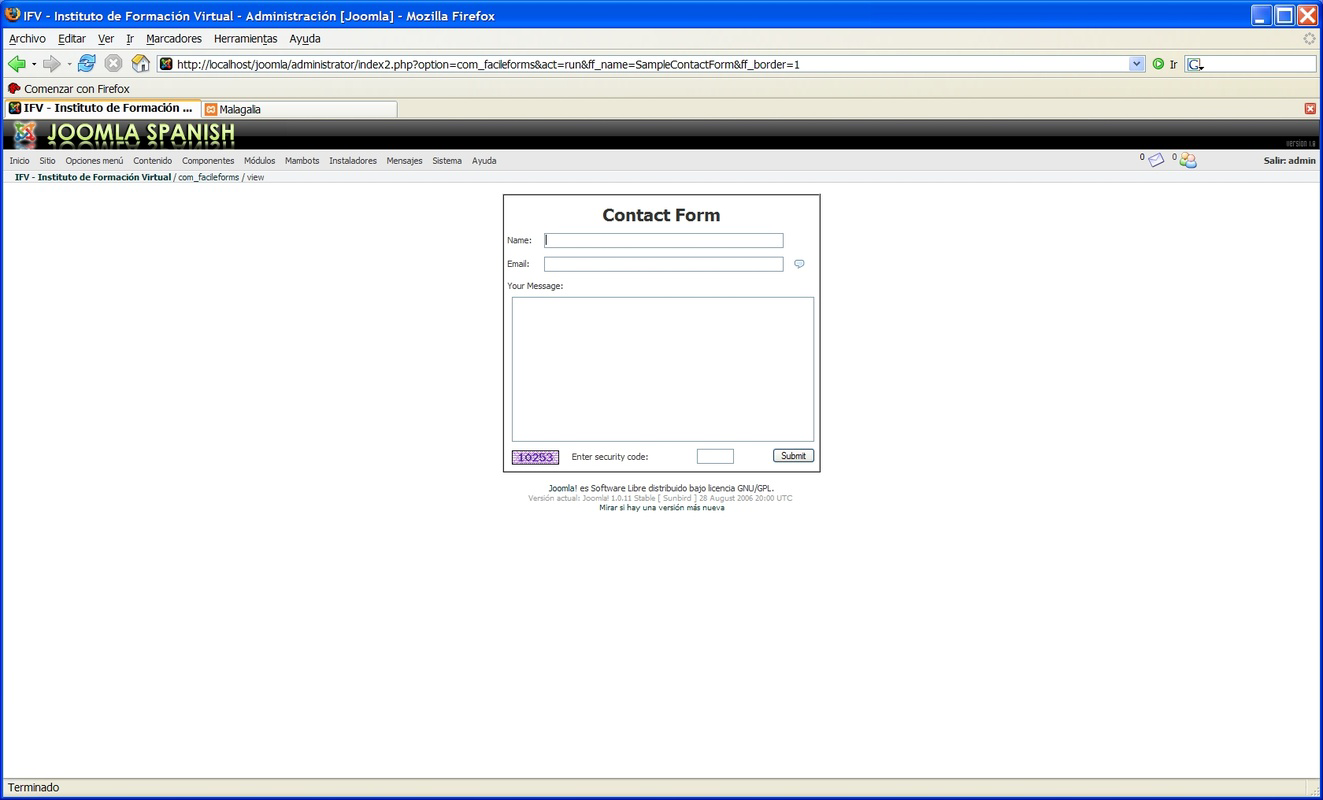Open the Joomla Sitio menu
1323x800 pixels.
(48, 161)
